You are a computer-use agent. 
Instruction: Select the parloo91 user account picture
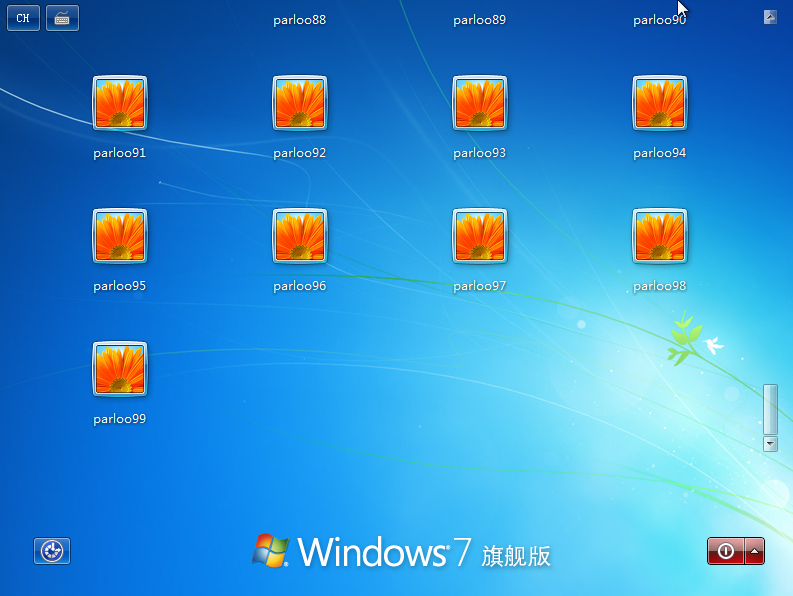coord(120,103)
